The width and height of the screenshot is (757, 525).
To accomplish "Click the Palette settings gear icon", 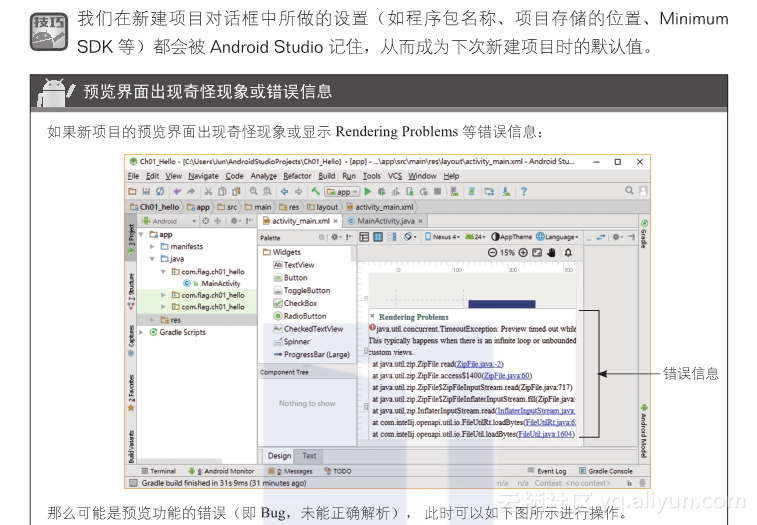I will 335,237.
